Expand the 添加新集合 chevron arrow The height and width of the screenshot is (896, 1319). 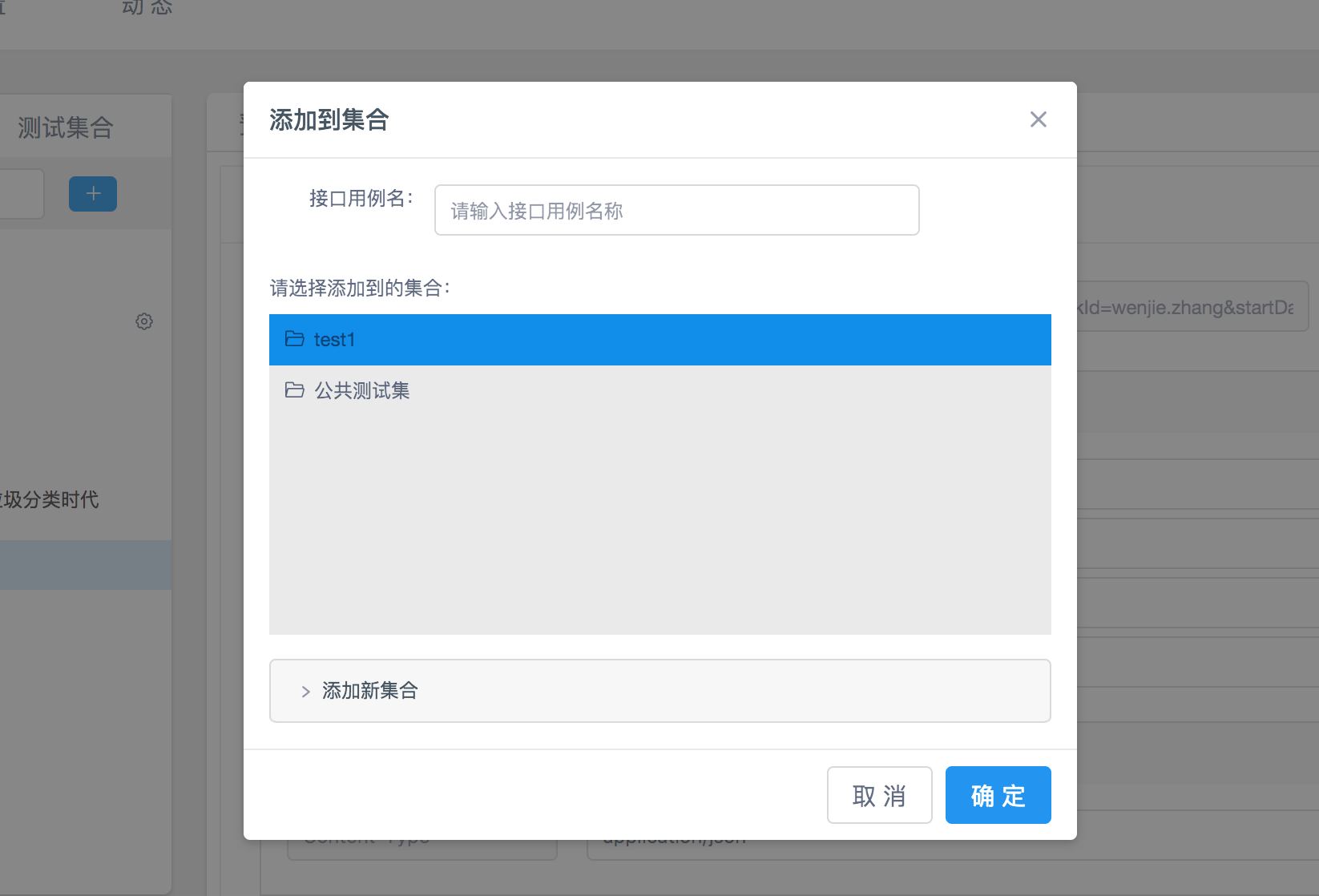pos(305,692)
